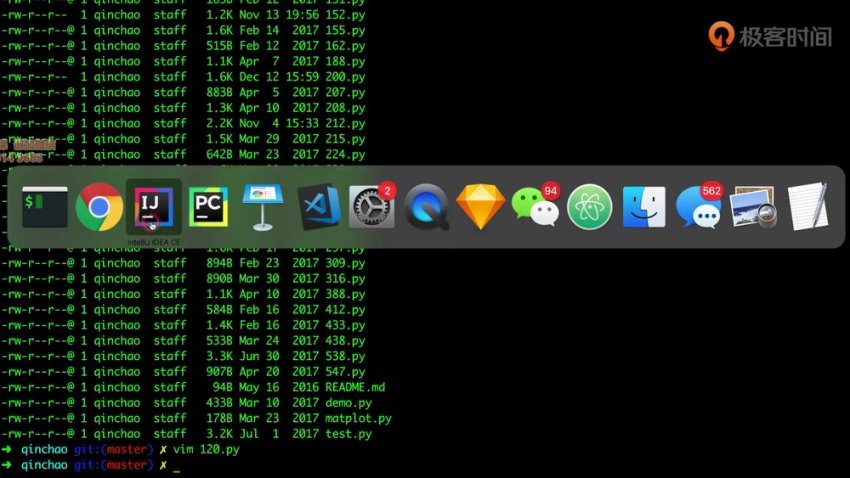Click the test.py entry in the file listing
Viewport: 850px width, 478px height.
pos(348,434)
